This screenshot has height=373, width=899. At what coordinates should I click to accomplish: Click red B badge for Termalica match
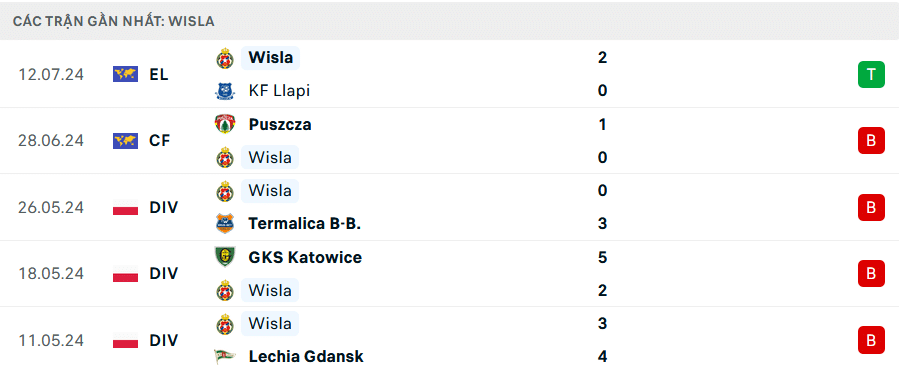pos(871,207)
